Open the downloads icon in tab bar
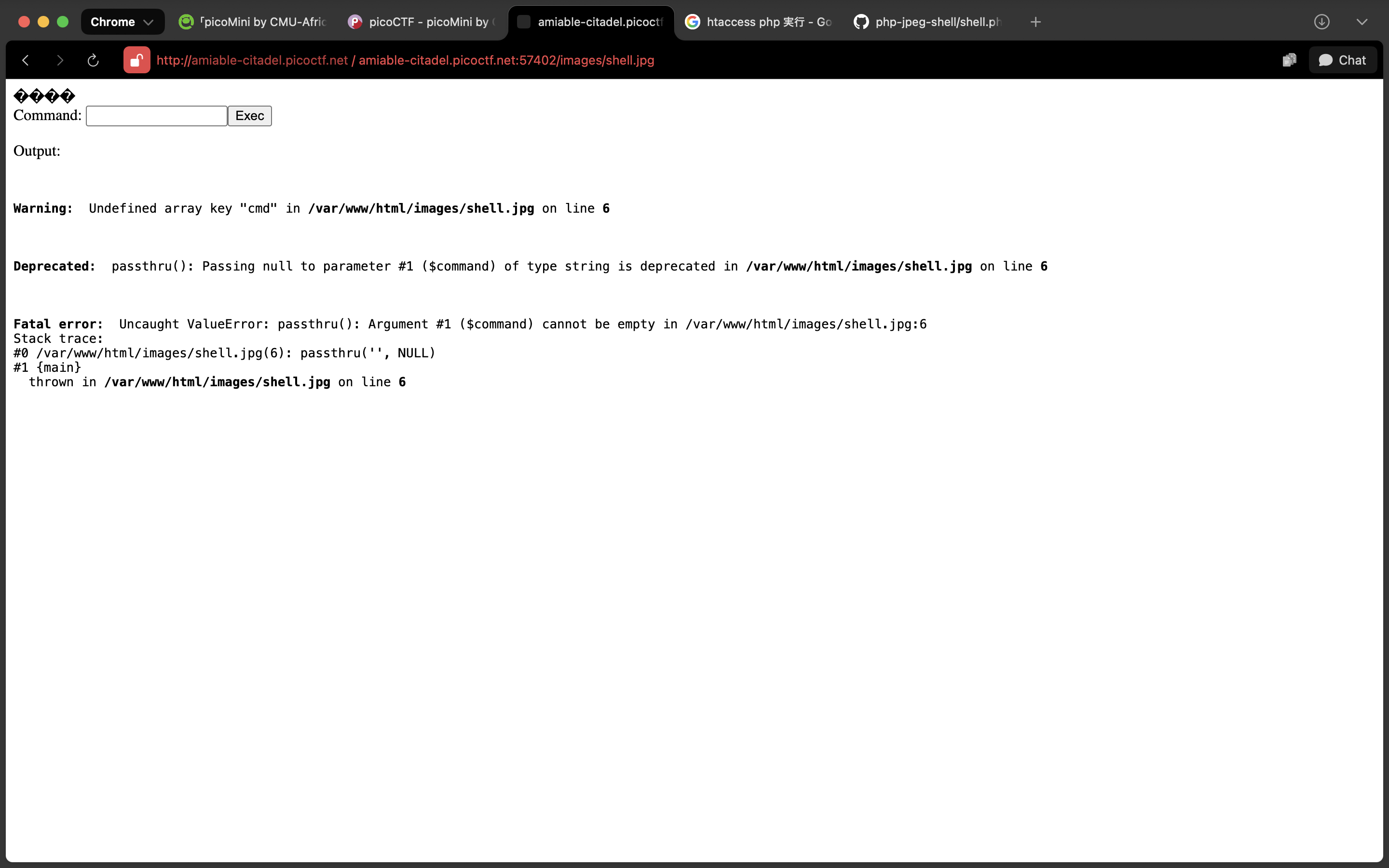Viewport: 1389px width, 868px height. tap(1321, 22)
